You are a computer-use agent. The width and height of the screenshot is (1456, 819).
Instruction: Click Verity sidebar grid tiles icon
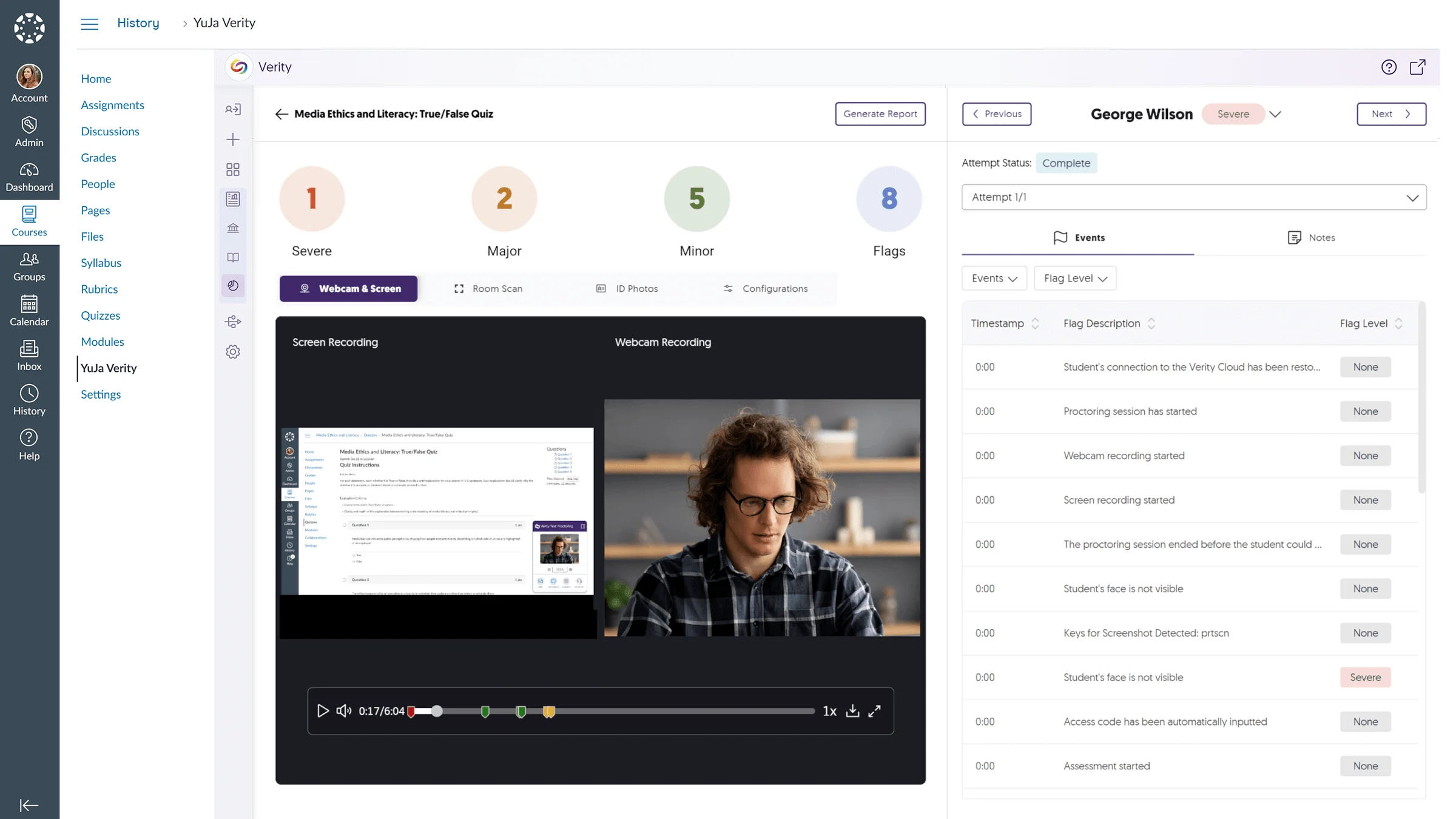[233, 169]
